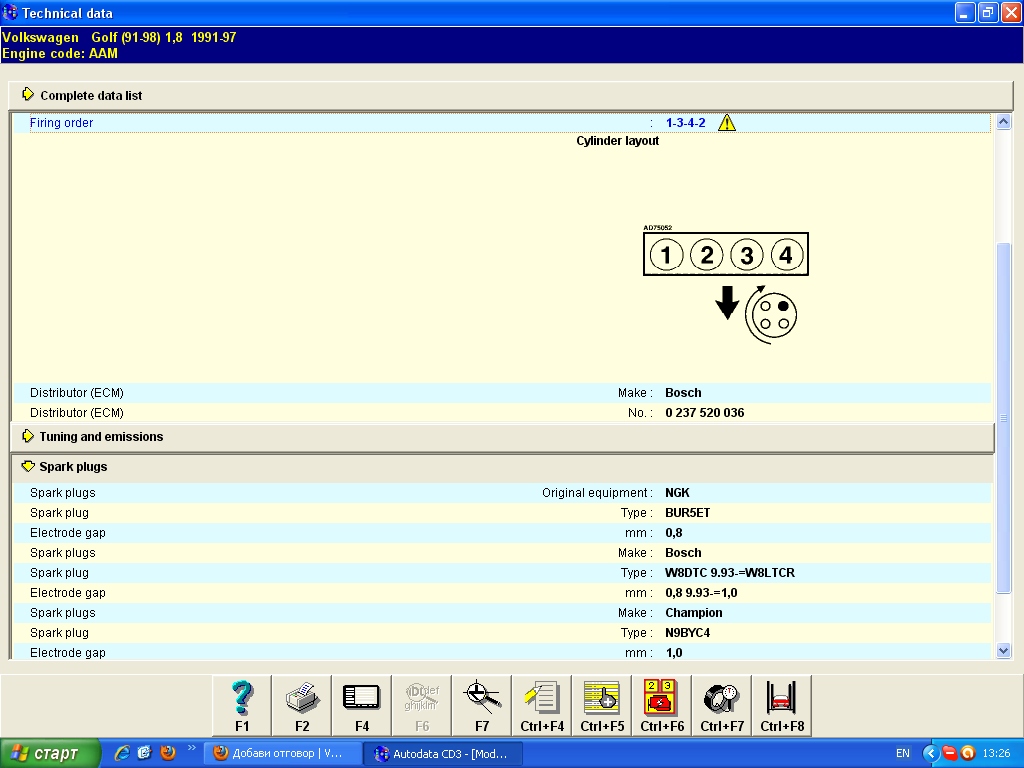Switch to Firefox window in taskbar
The image size is (1024, 768).
(277, 753)
